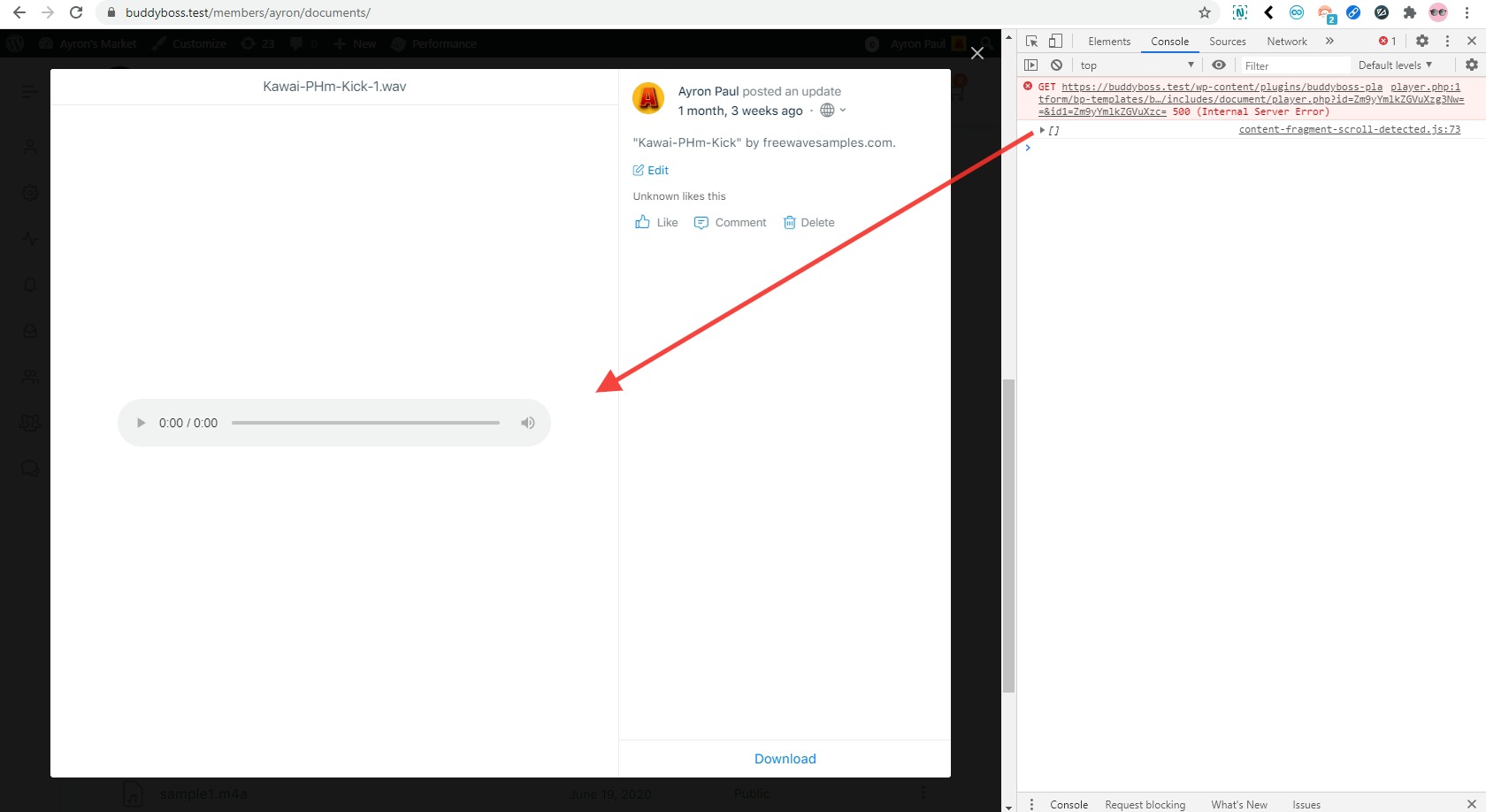Mute the audio player volume
This screenshot has height=812, width=1486.
point(527,423)
